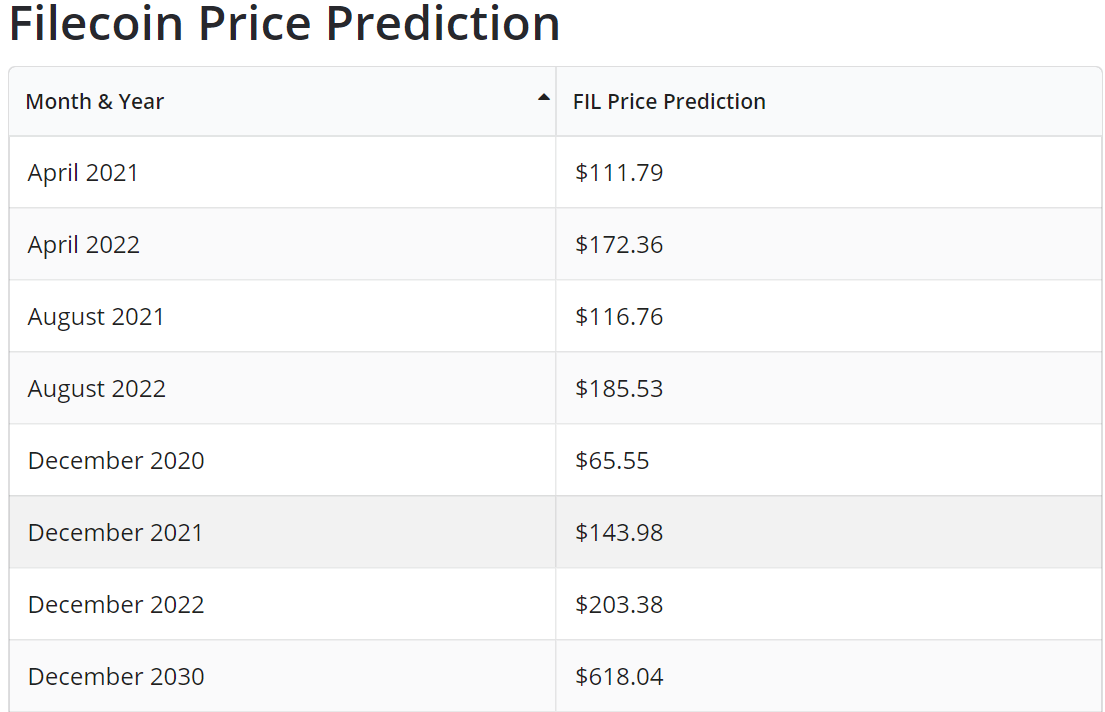Sort by FIL Price Prediction column header

(829, 102)
